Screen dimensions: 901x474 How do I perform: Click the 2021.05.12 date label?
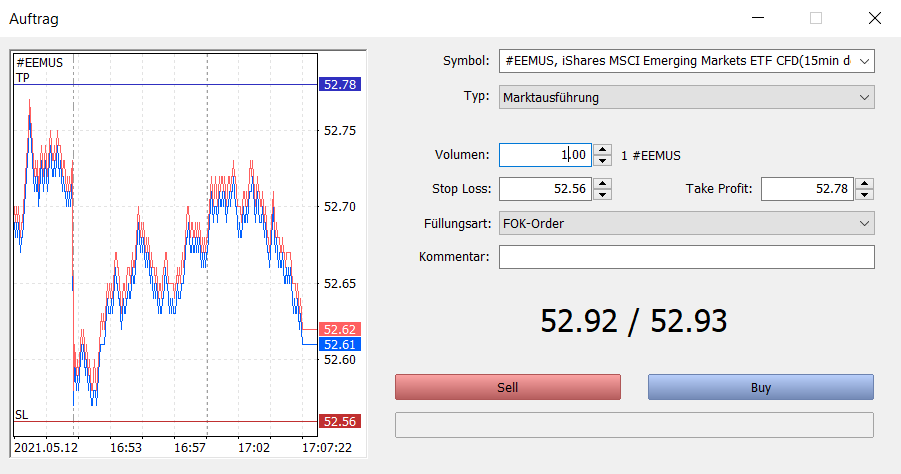[46, 448]
